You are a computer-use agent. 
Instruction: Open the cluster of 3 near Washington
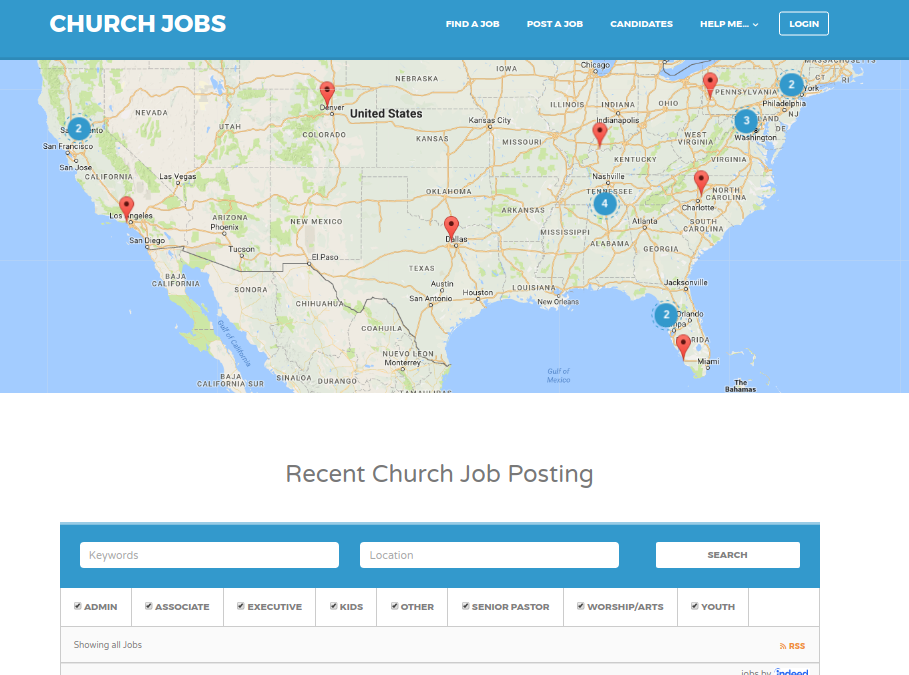pos(746,121)
